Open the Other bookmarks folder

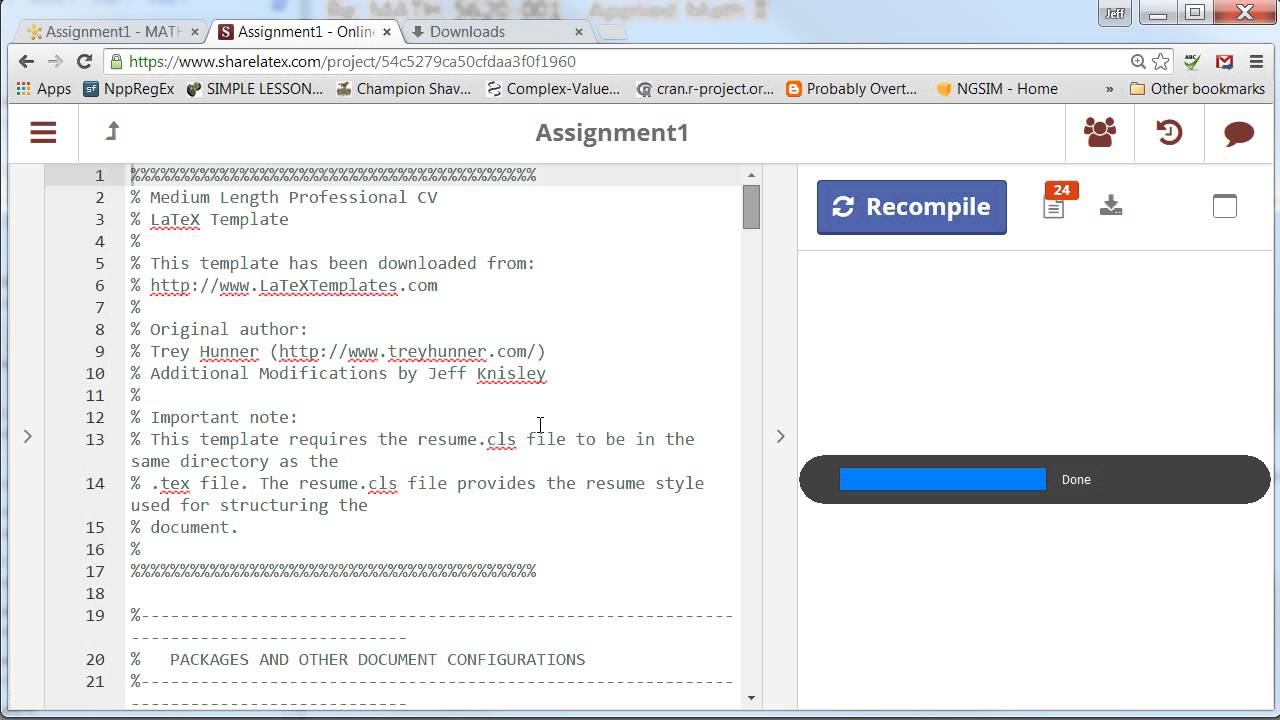[1197, 88]
